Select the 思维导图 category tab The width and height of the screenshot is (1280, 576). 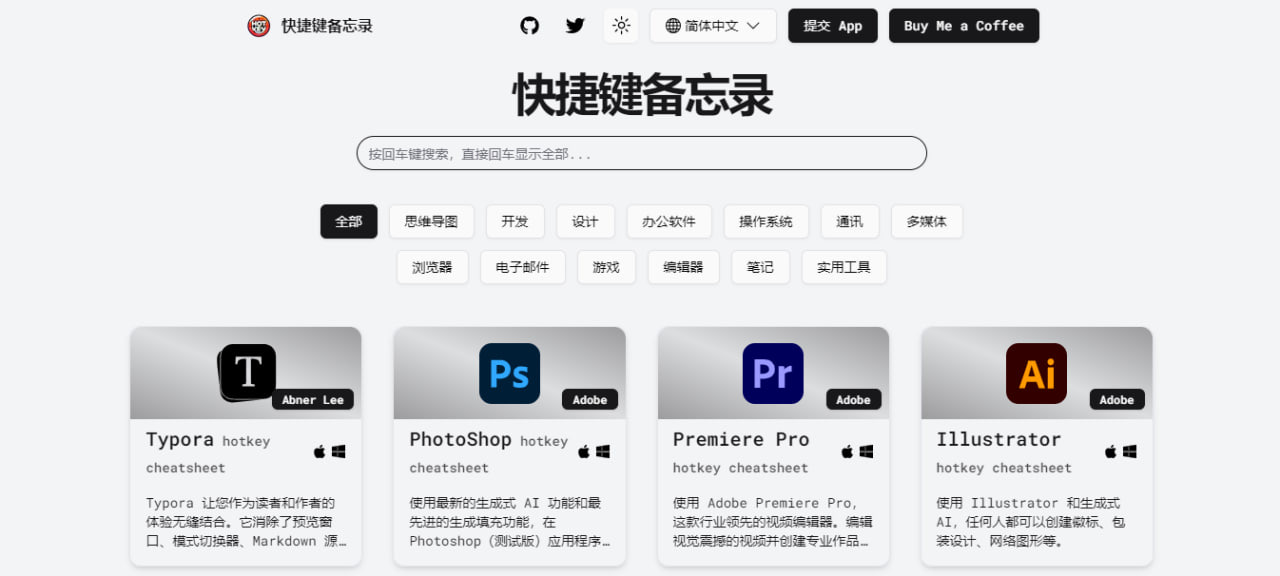[431, 221]
